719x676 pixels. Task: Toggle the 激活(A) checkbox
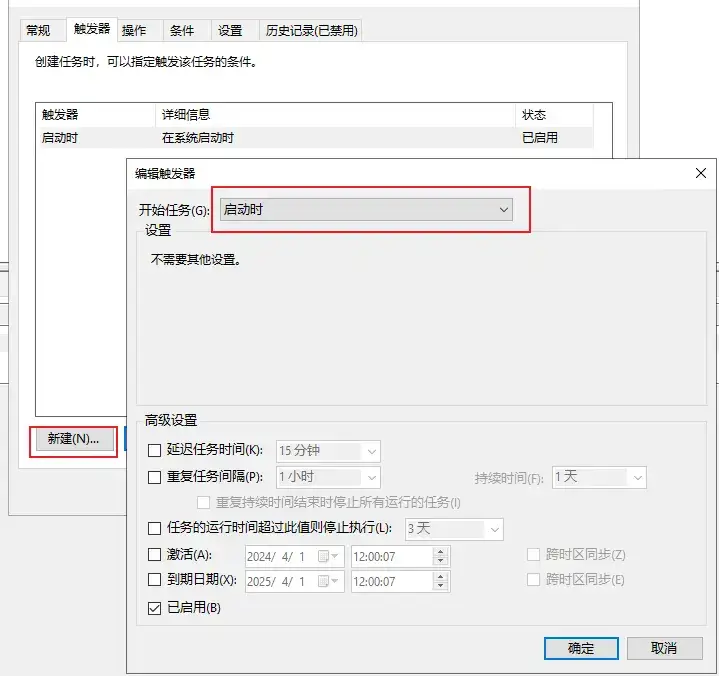click(x=155, y=555)
